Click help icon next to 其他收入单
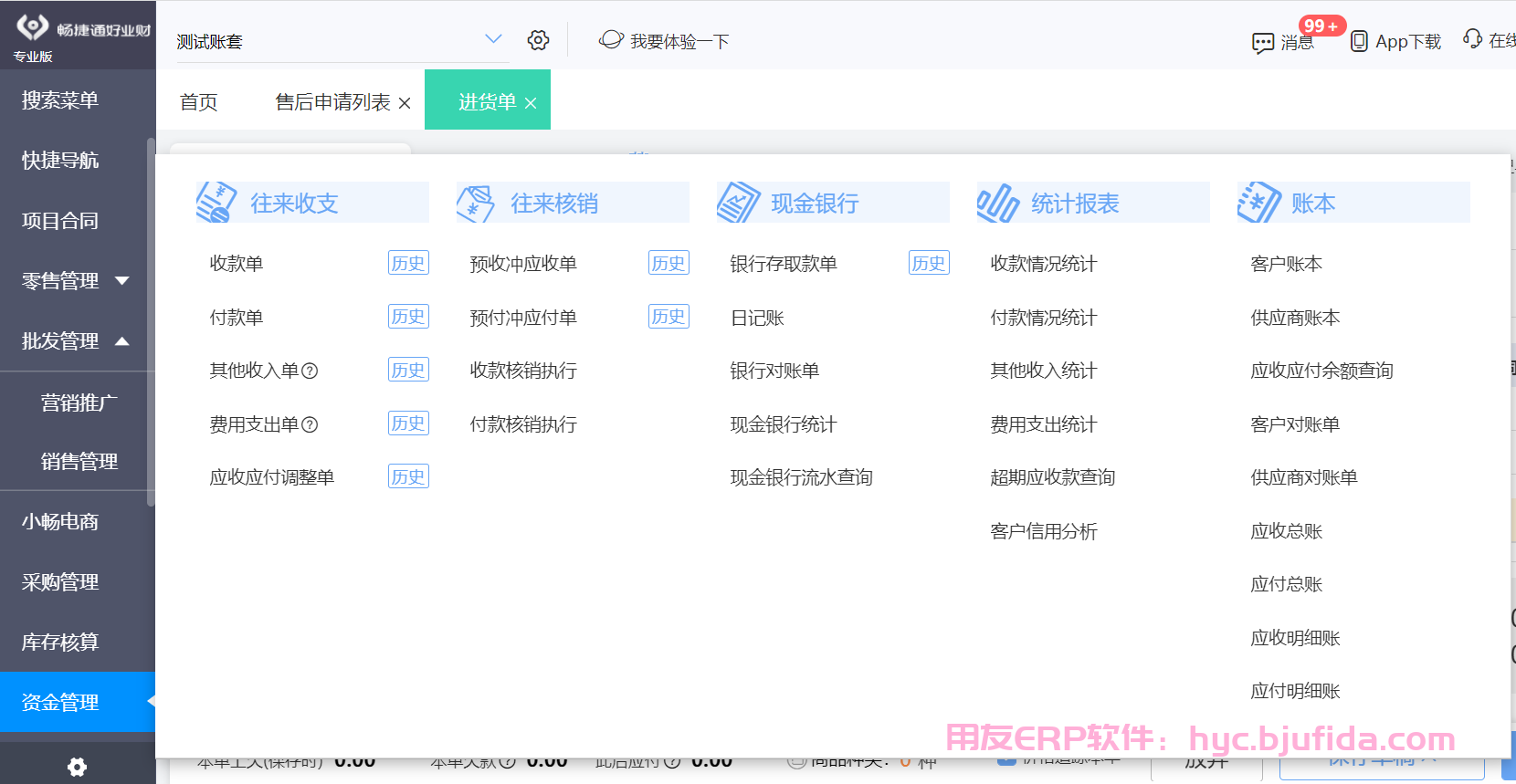This screenshot has height=784, width=1516. [310, 371]
